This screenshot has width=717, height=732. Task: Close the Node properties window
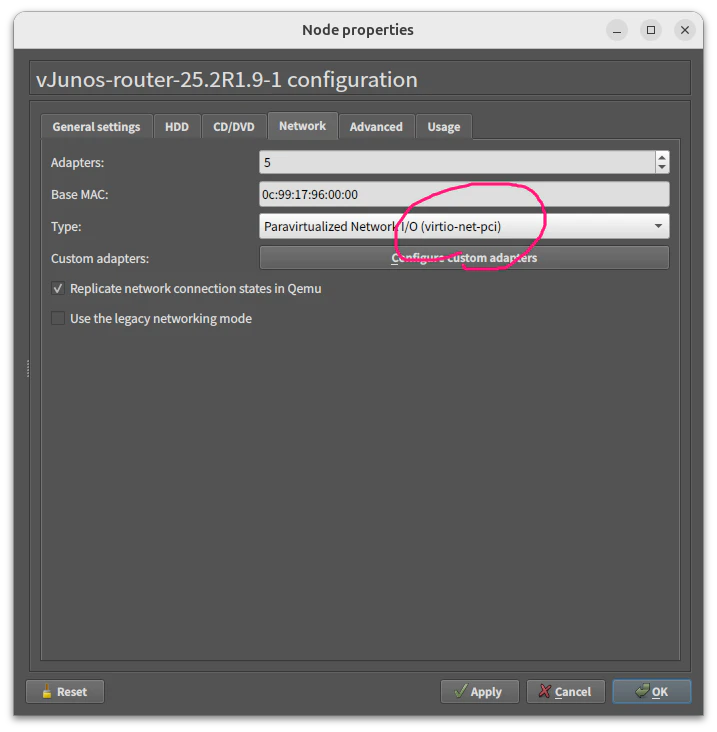(x=685, y=30)
